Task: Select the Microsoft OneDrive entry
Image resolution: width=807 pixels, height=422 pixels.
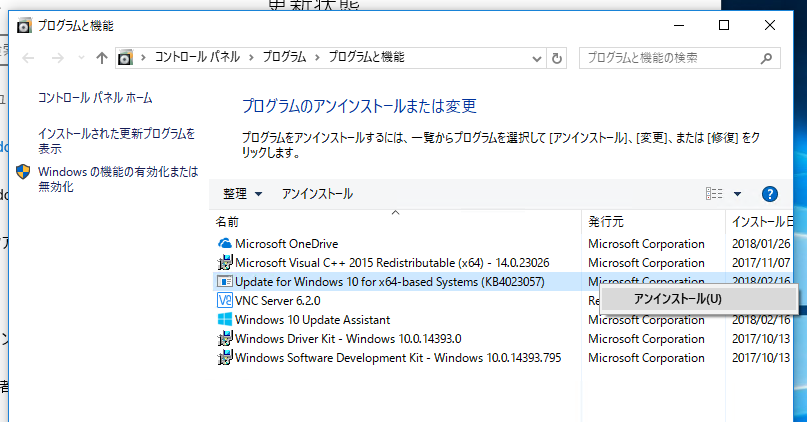Action: pyautogui.click(x=286, y=244)
